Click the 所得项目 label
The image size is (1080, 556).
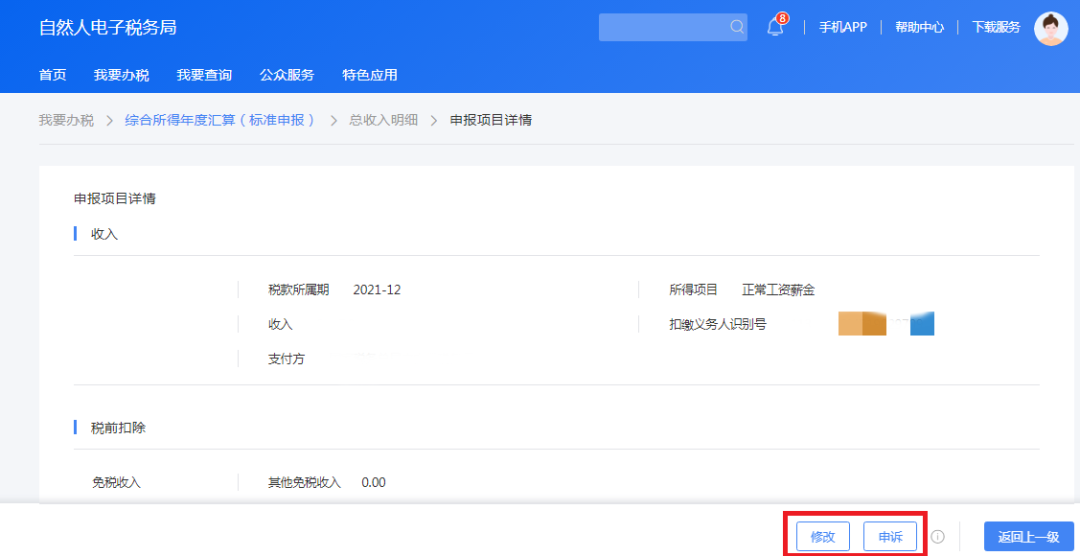(x=694, y=290)
